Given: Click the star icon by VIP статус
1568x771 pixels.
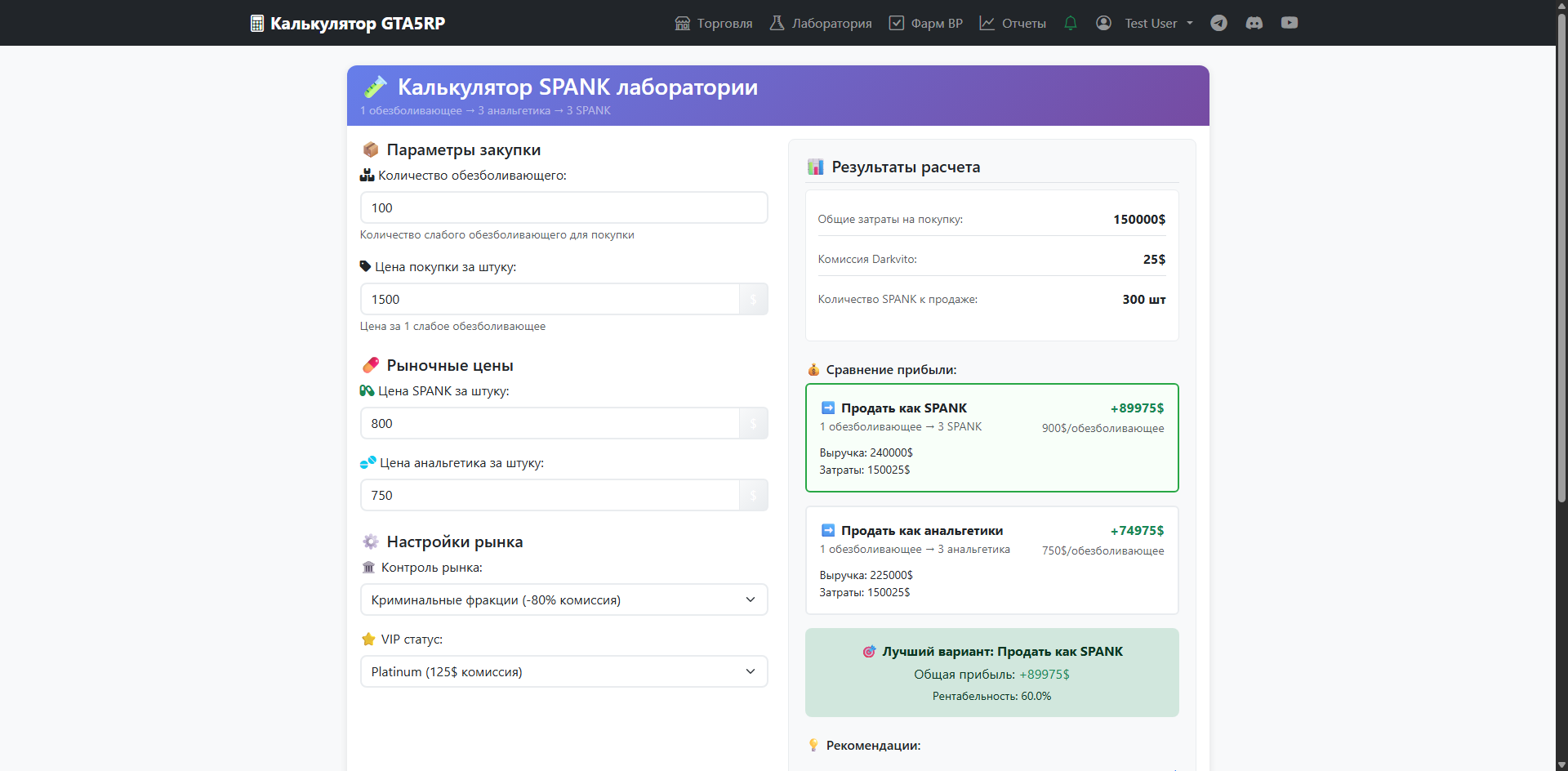Looking at the screenshot, I should tap(368, 640).
